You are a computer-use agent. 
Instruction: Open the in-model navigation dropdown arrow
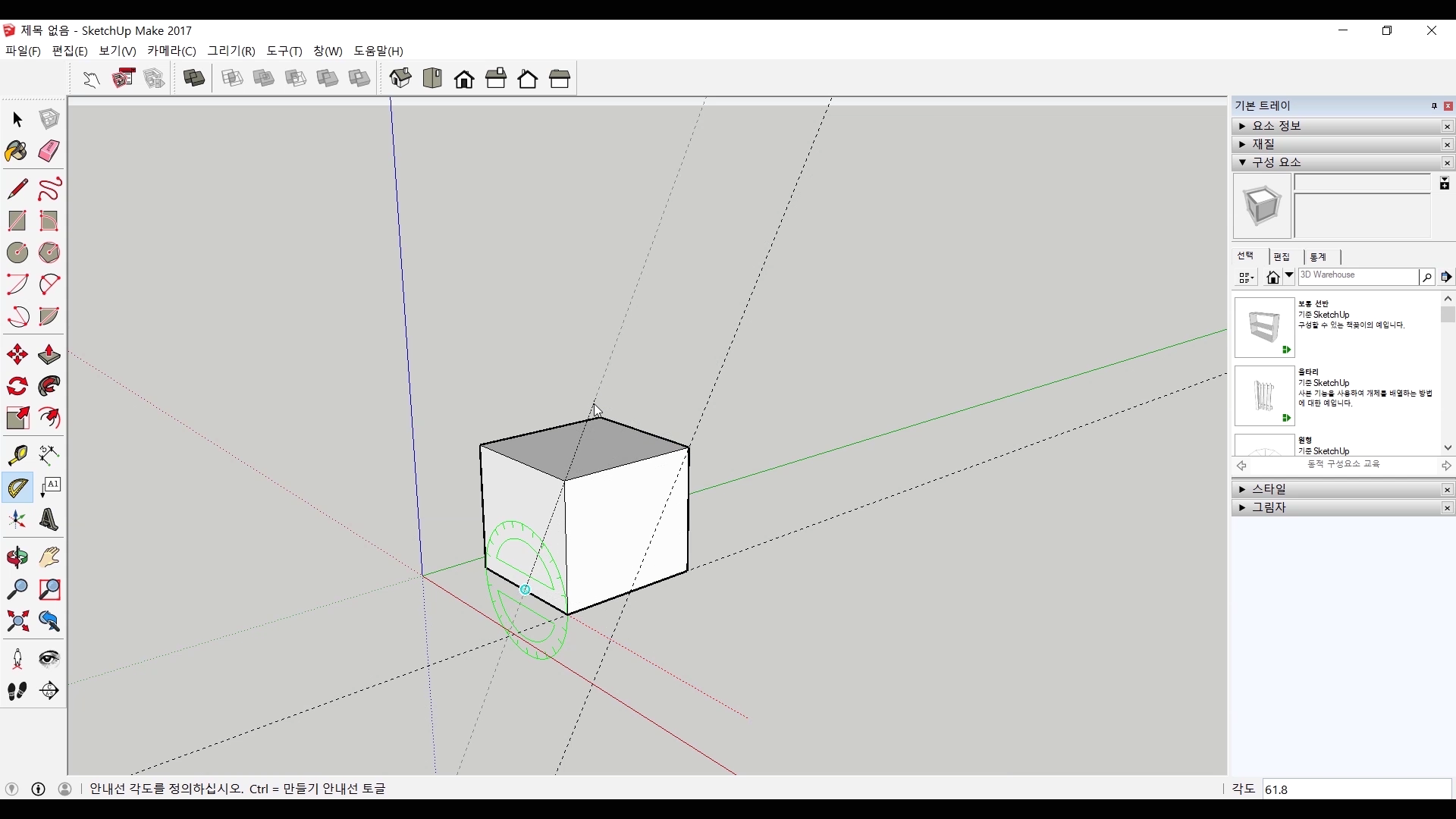pyautogui.click(x=1288, y=276)
